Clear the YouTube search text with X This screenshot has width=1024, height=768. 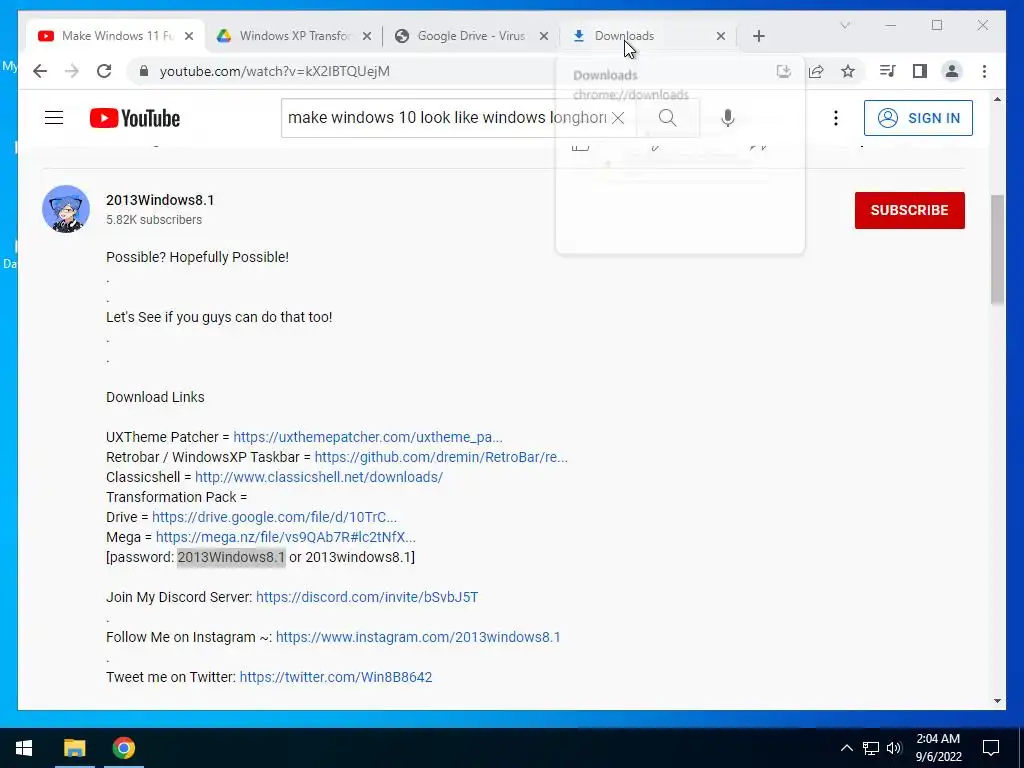click(618, 118)
